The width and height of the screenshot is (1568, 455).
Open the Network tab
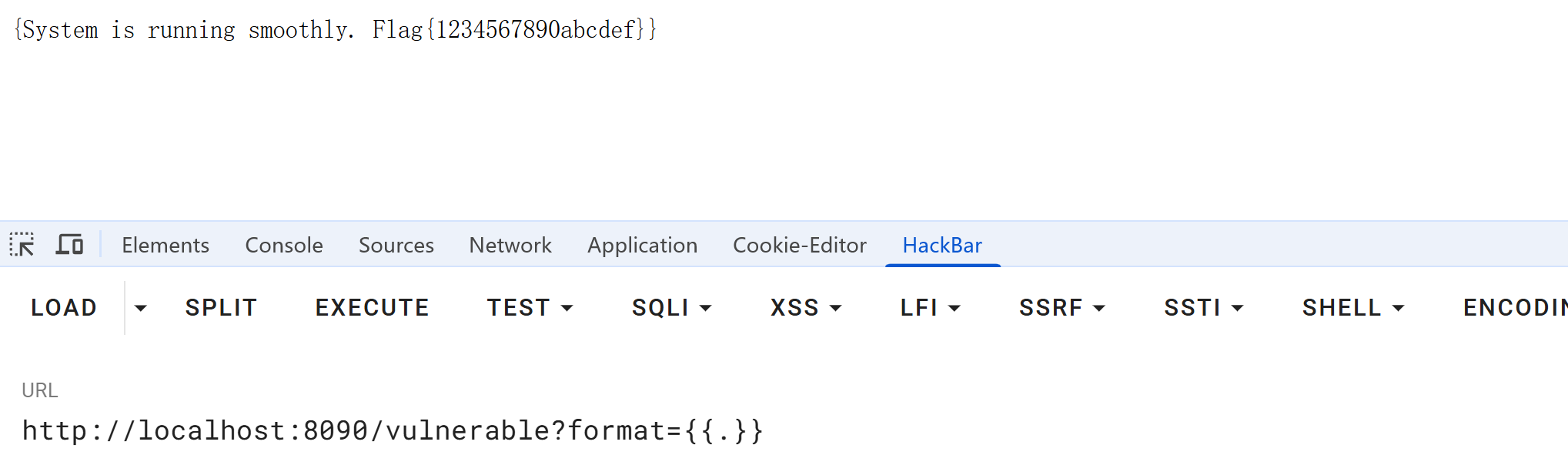coord(510,245)
